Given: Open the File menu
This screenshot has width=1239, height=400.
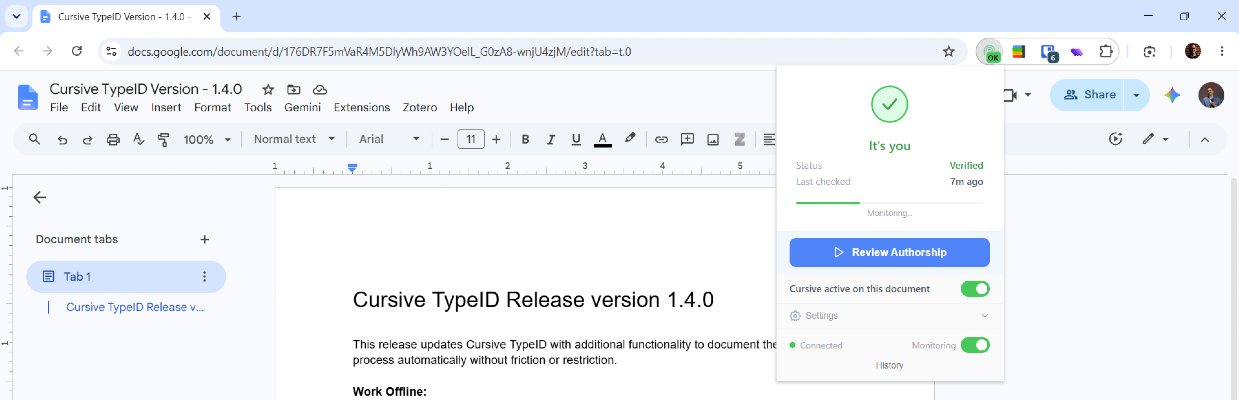Looking at the screenshot, I should [x=59, y=108].
